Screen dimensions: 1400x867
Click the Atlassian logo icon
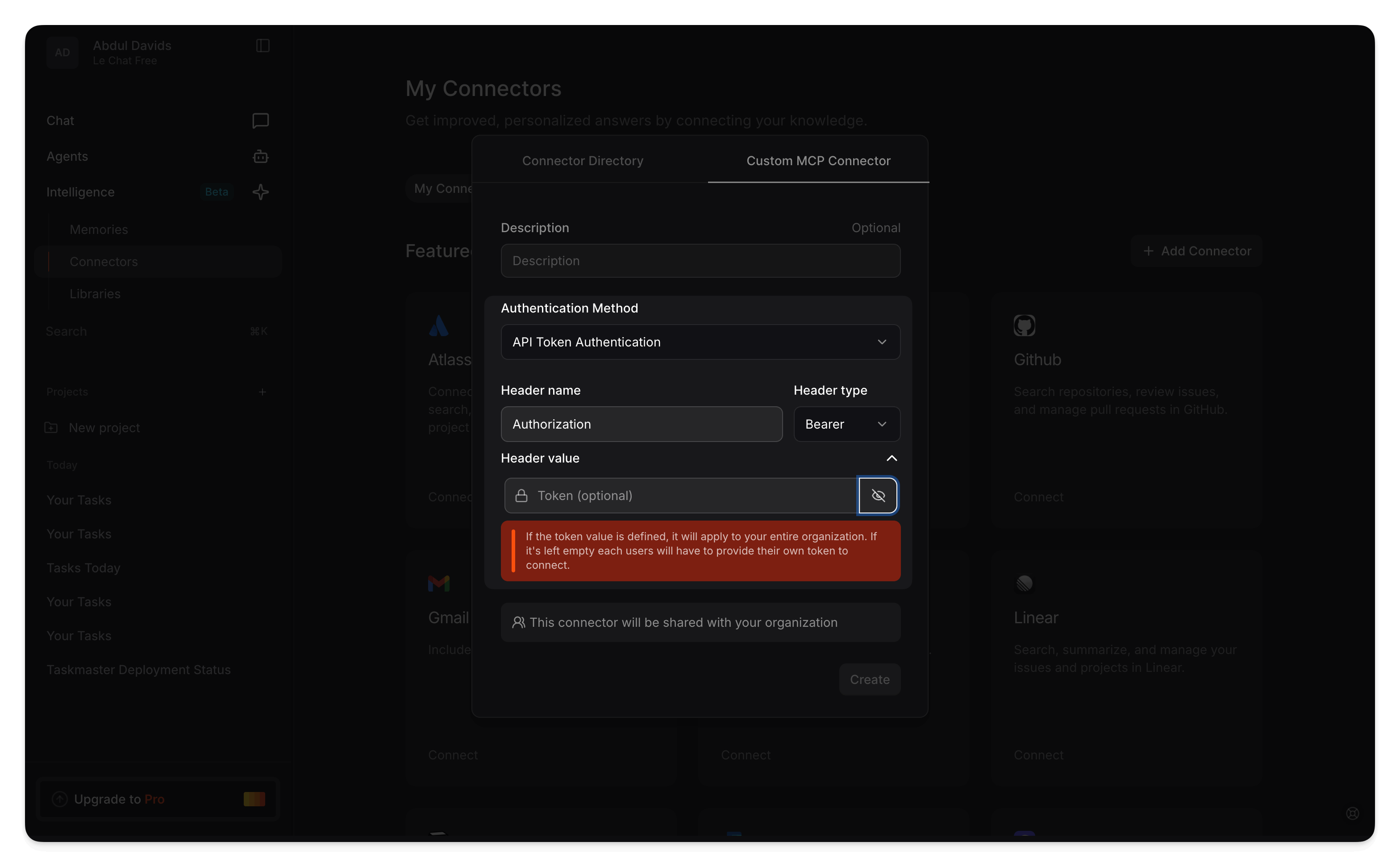pos(439,326)
